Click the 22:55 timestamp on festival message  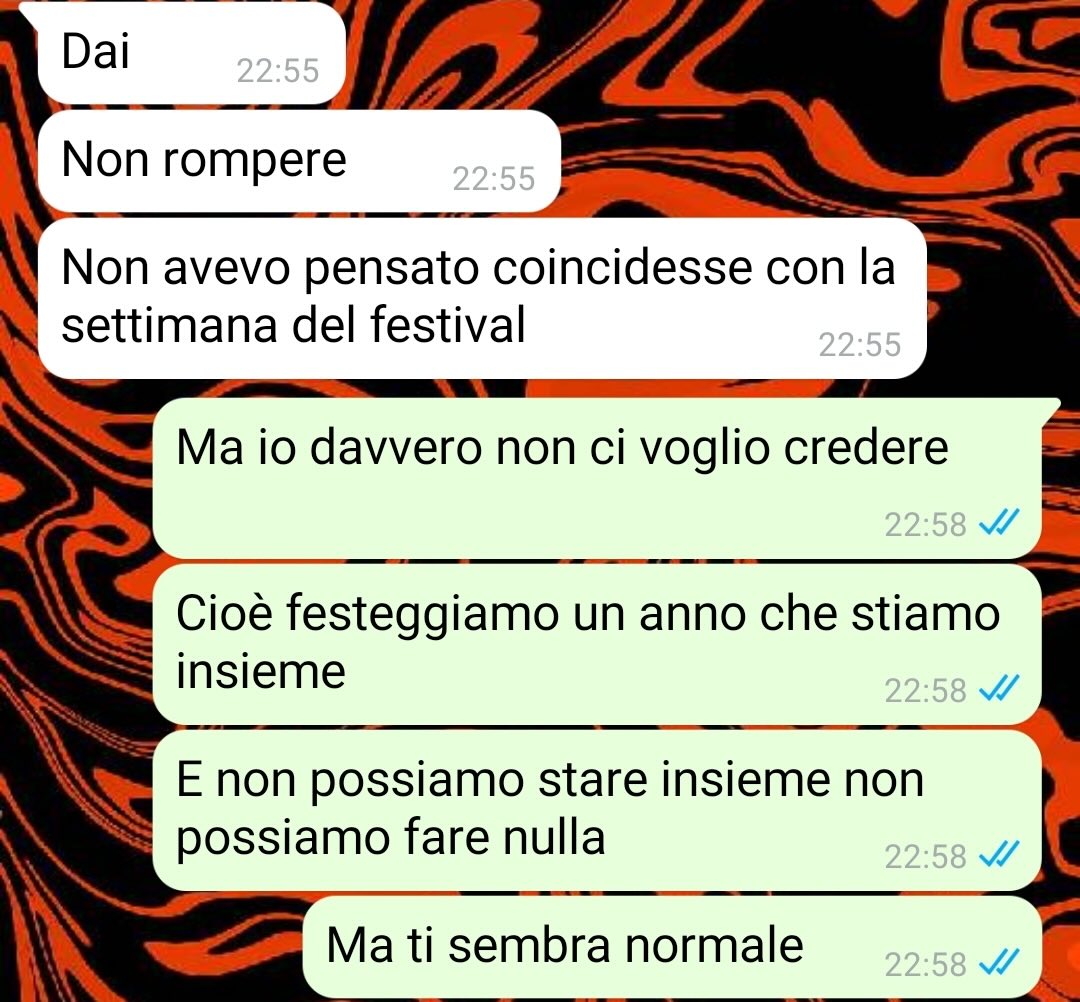click(x=860, y=345)
